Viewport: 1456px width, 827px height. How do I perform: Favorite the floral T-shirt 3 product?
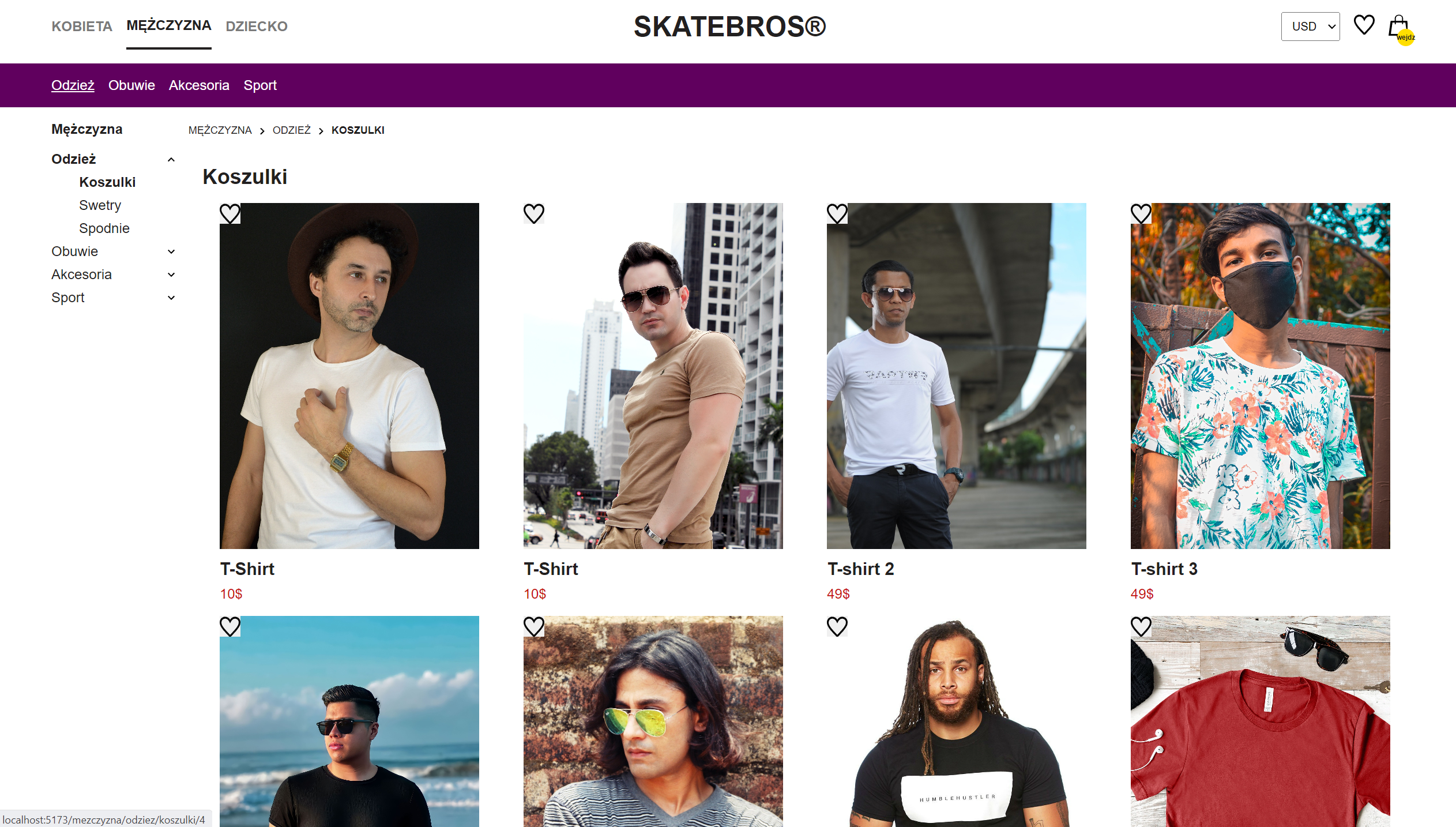[x=1141, y=213]
